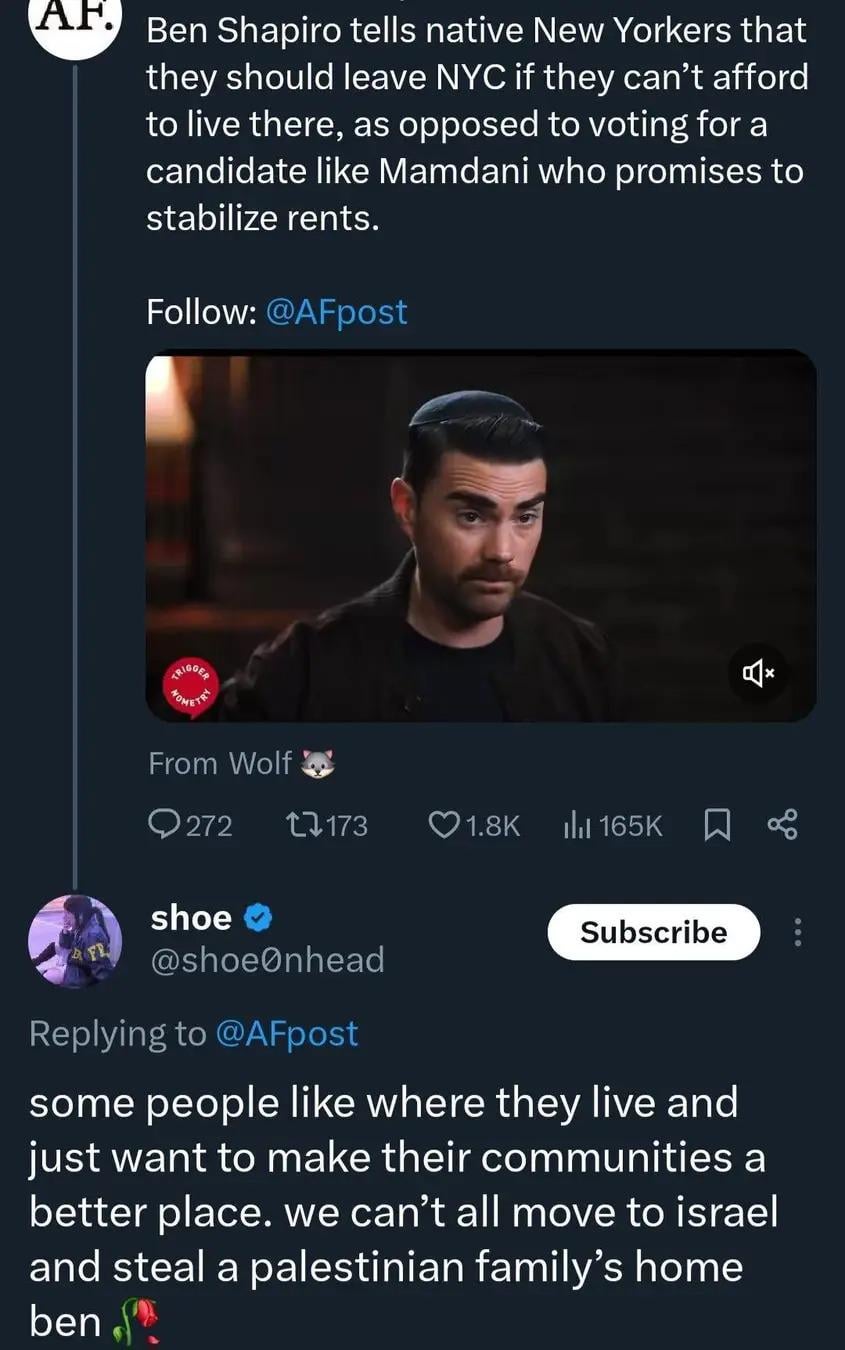This screenshot has height=1350, width=845.
Task: Bookmark the AF Post tweet
Action: [717, 825]
